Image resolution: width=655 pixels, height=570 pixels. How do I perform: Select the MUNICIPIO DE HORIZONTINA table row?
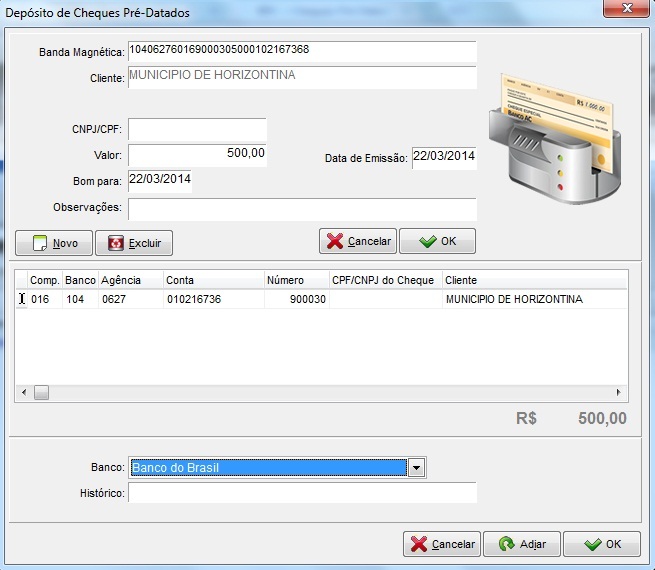pos(320,299)
